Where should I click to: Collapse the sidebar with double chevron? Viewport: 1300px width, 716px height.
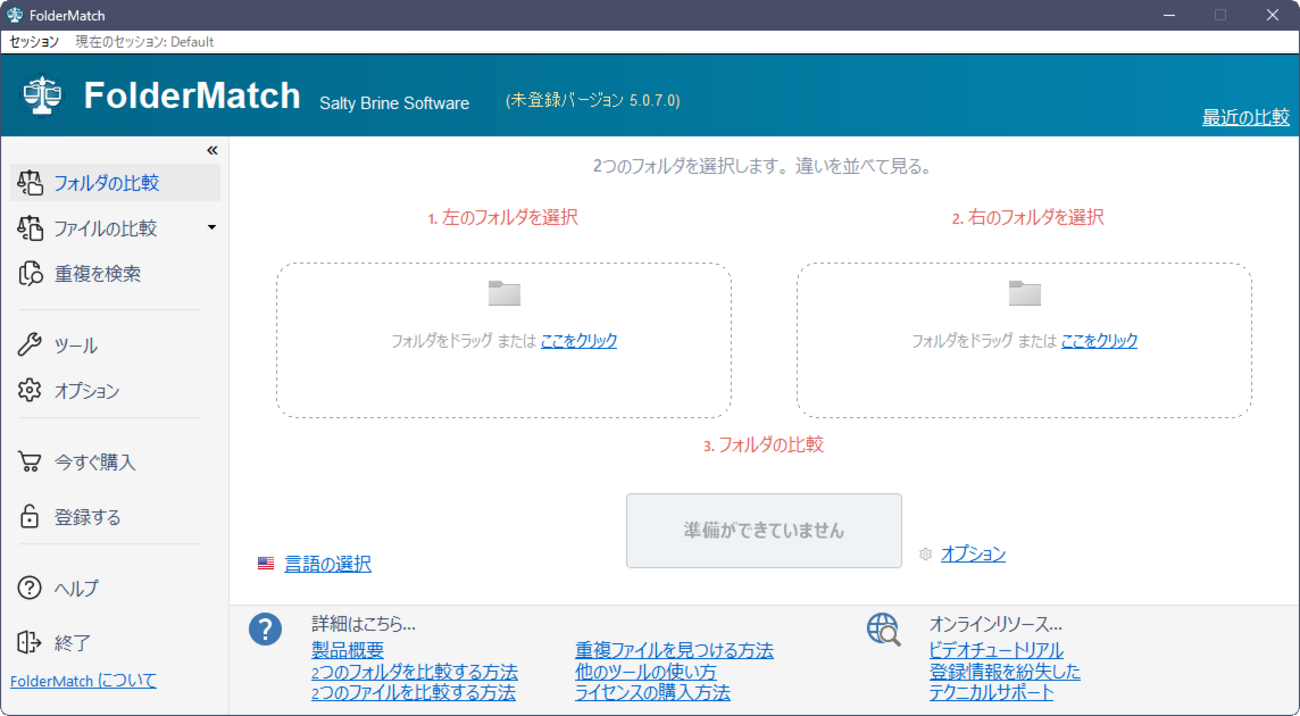click(x=212, y=150)
